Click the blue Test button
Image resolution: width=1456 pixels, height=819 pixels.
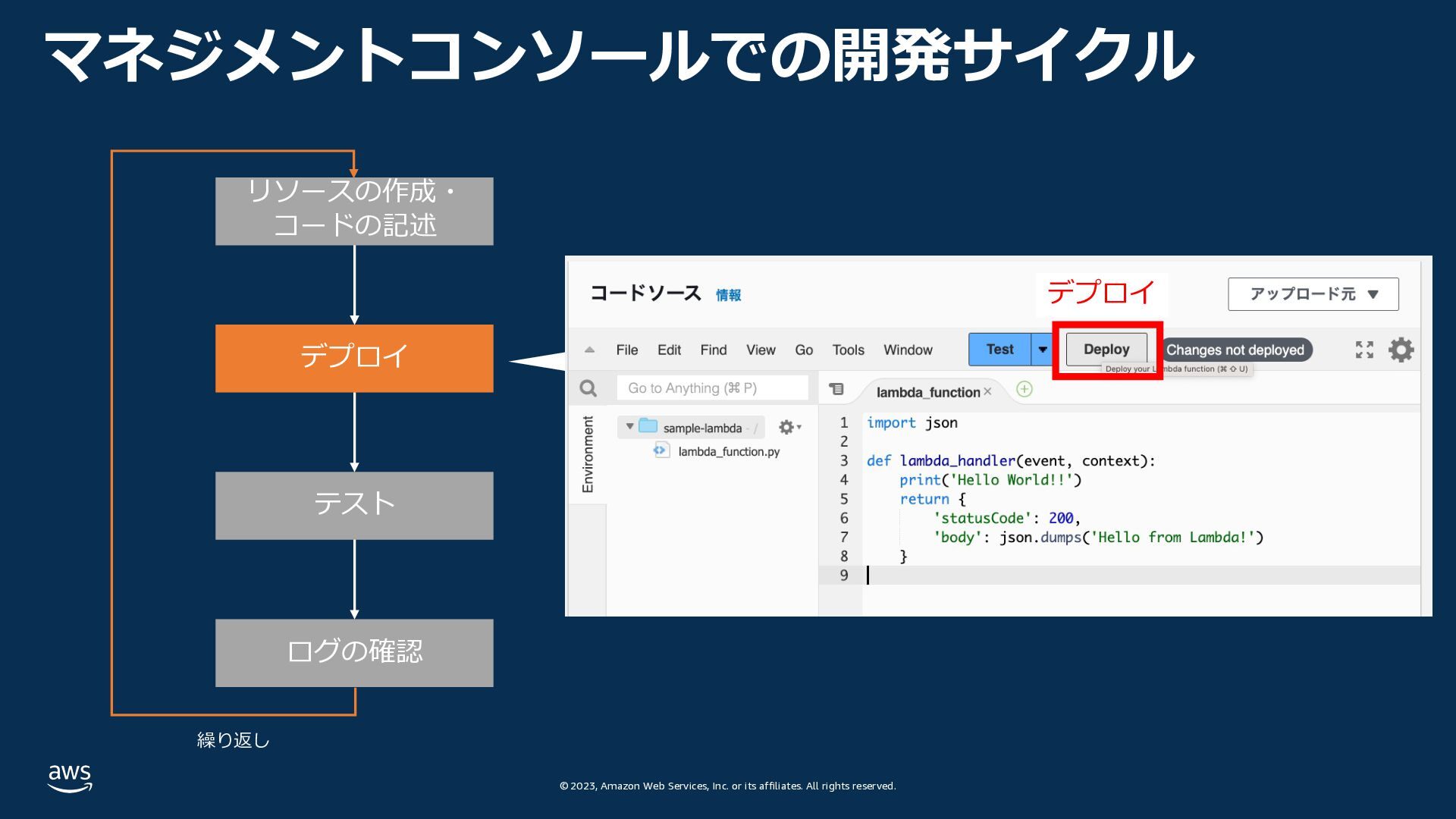pyautogui.click(x=999, y=350)
